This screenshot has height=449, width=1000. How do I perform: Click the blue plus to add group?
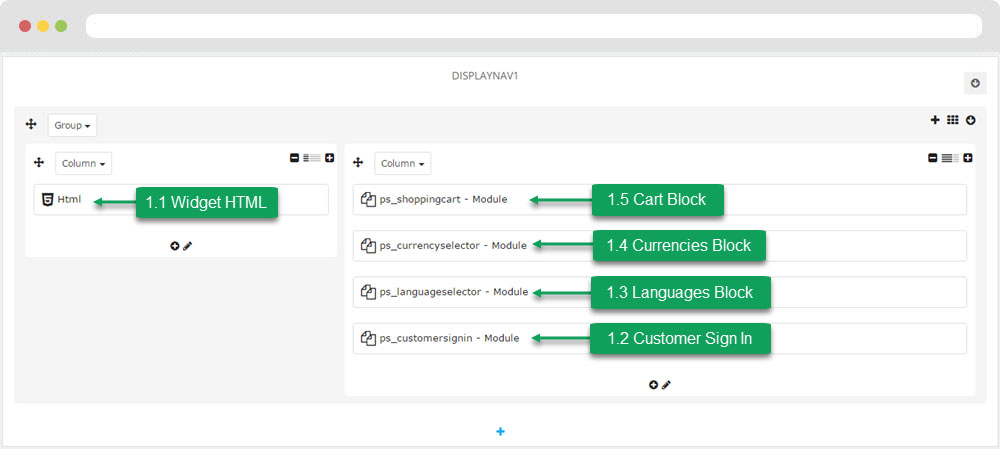(501, 431)
